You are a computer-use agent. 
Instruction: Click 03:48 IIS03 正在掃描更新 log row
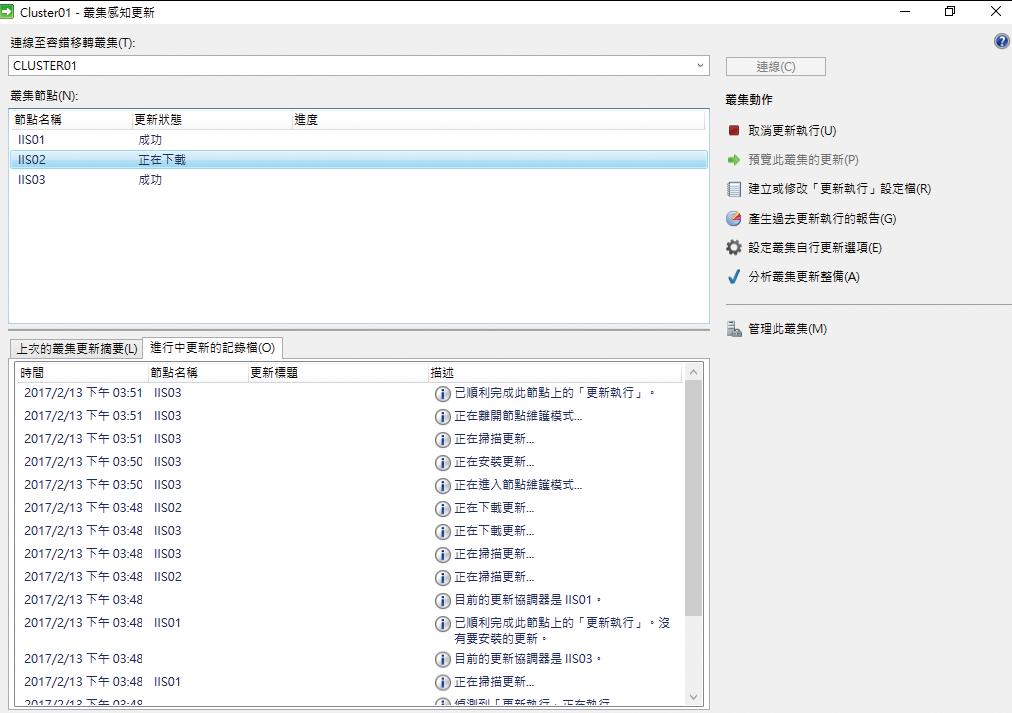pyautogui.click(x=349, y=554)
